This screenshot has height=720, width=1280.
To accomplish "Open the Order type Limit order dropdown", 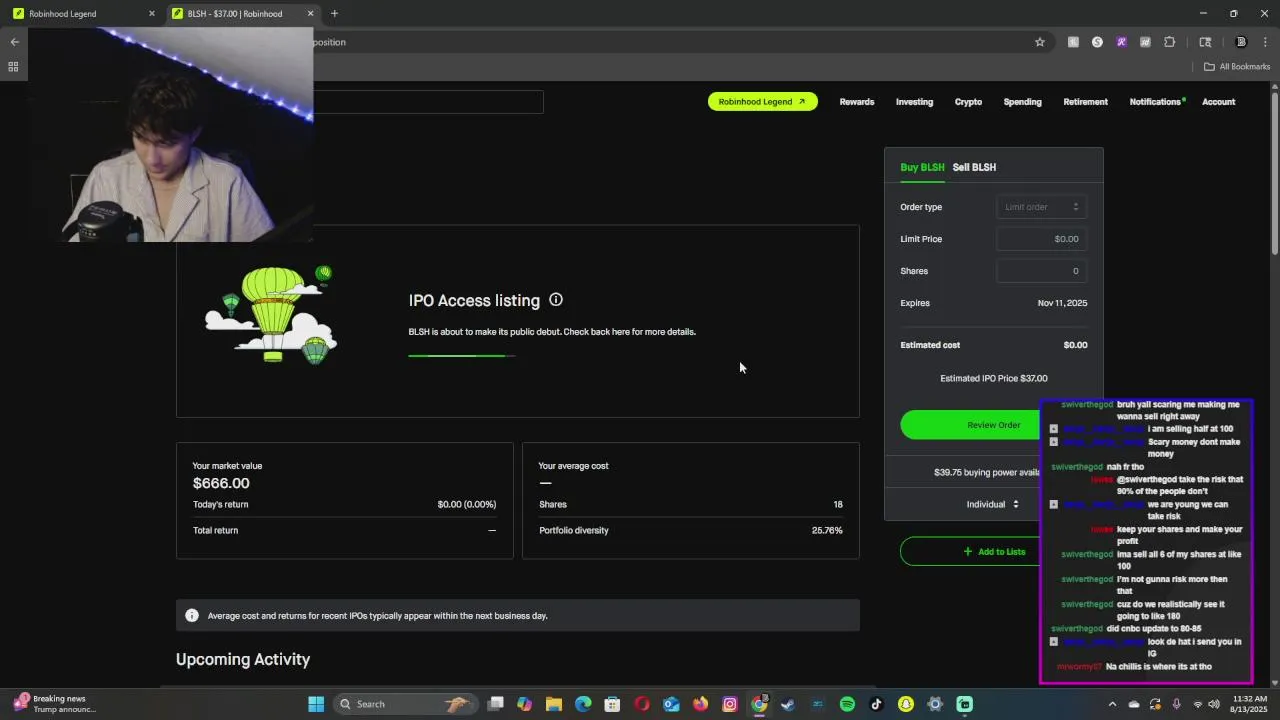I will pyautogui.click(x=1041, y=207).
